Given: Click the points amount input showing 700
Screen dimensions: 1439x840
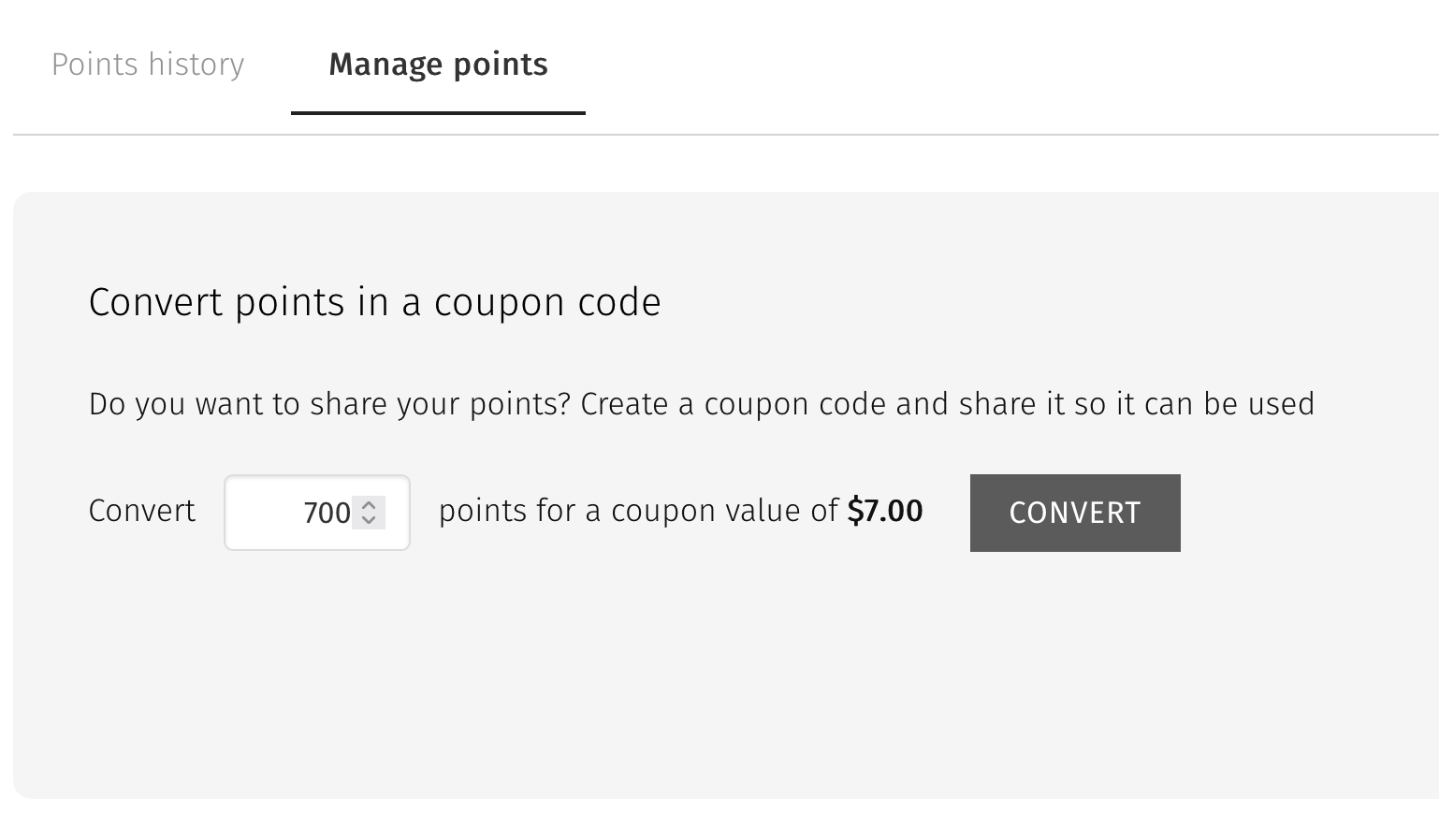Looking at the screenshot, I should [299, 513].
